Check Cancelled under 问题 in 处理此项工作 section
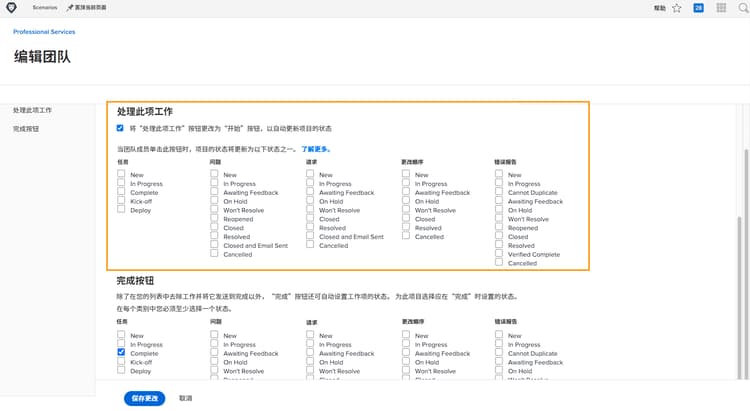This screenshot has width=750, height=411. tap(214, 253)
